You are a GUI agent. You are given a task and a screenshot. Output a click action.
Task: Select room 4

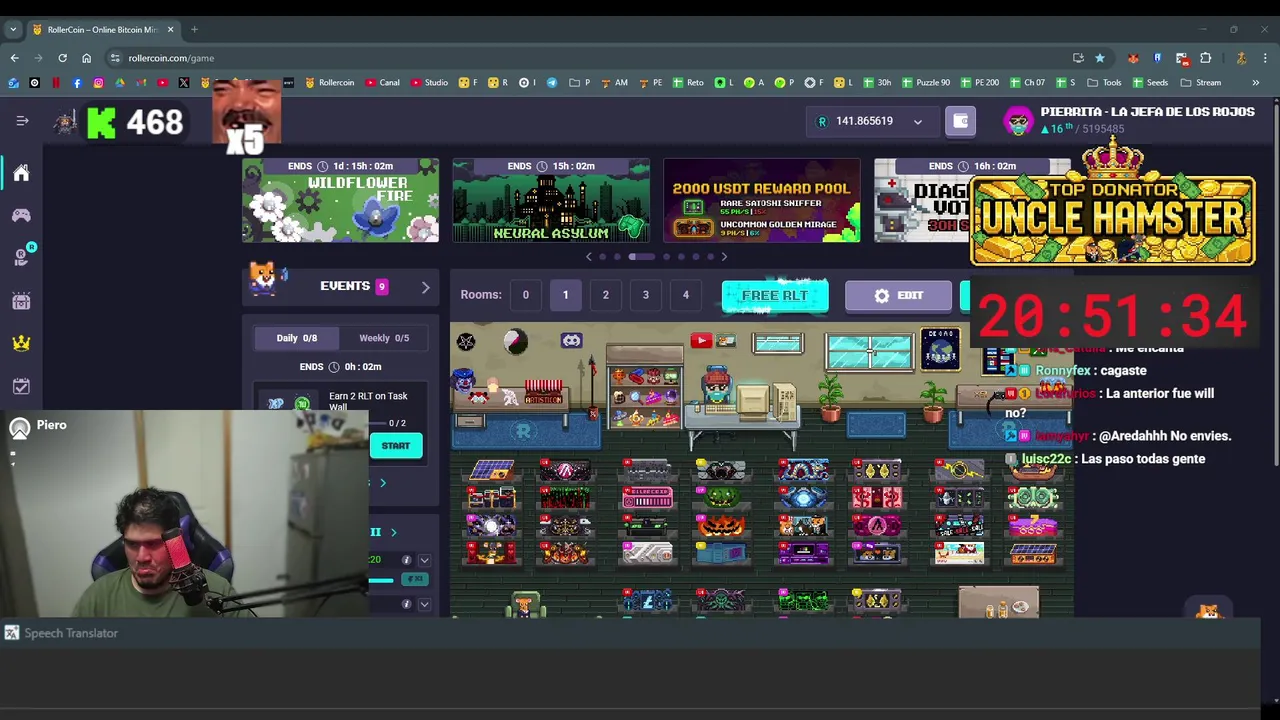point(685,295)
